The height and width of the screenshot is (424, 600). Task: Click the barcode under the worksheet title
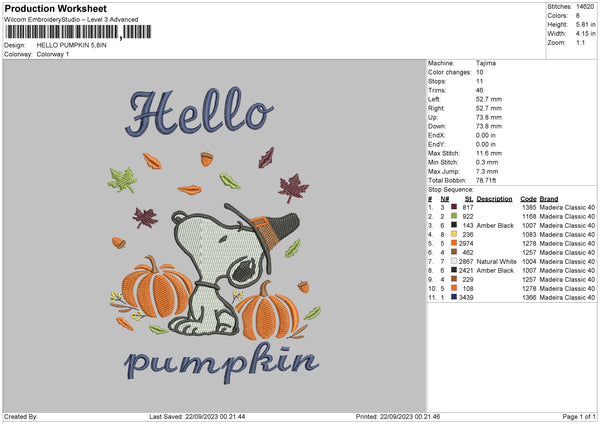tap(78, 32)
